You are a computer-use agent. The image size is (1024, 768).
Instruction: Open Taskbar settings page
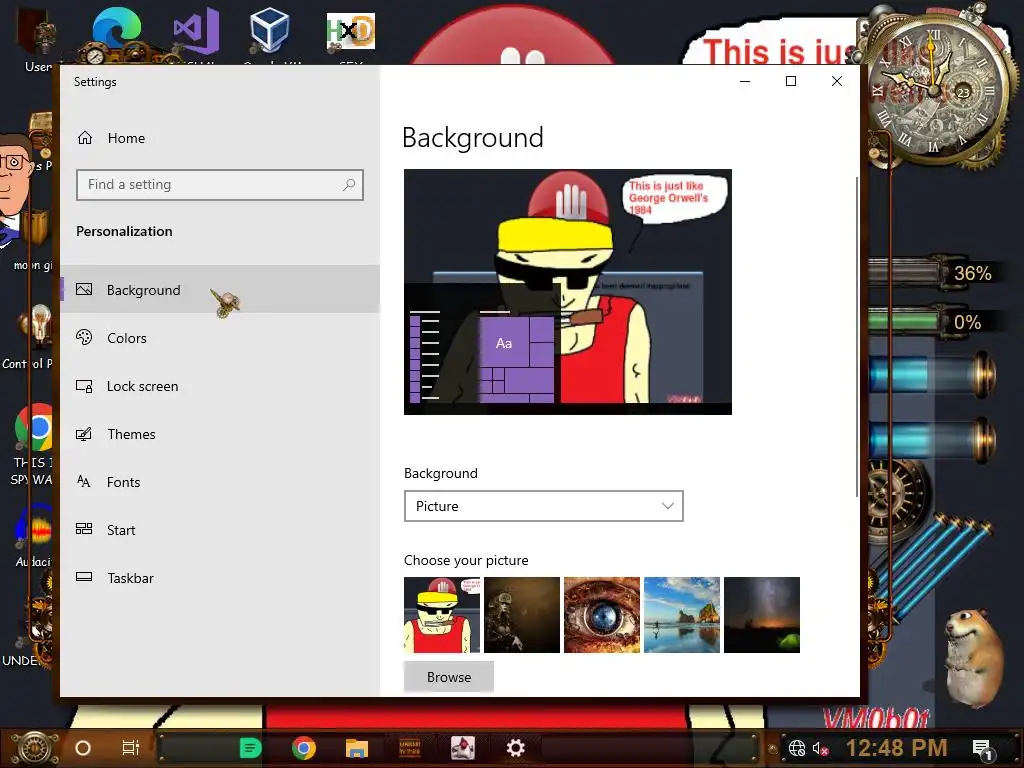click(x=220, y=578)
